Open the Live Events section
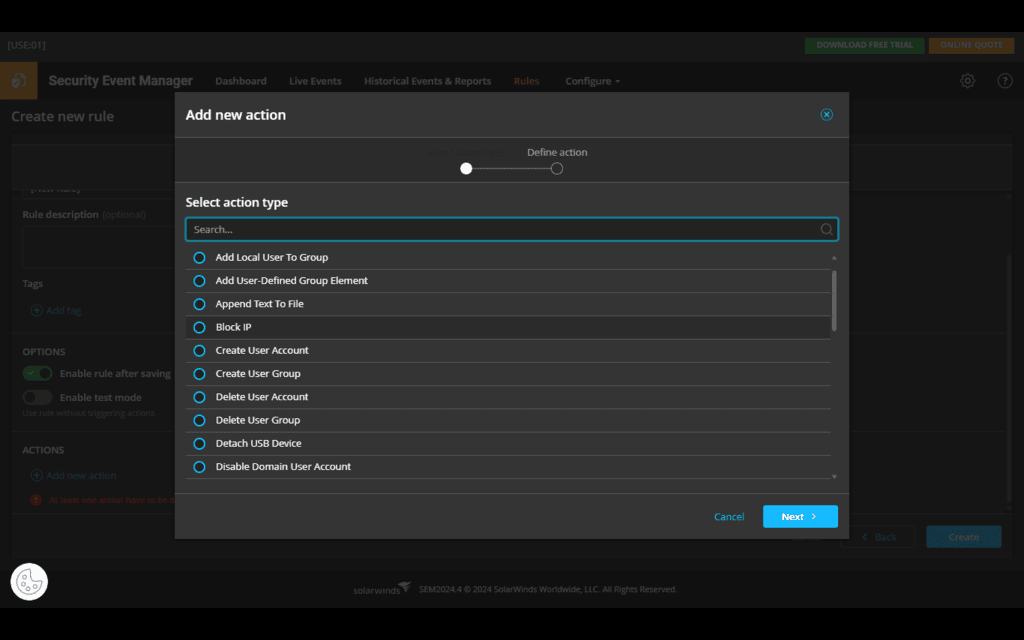1024x640 pixels. tap(315, 81)
